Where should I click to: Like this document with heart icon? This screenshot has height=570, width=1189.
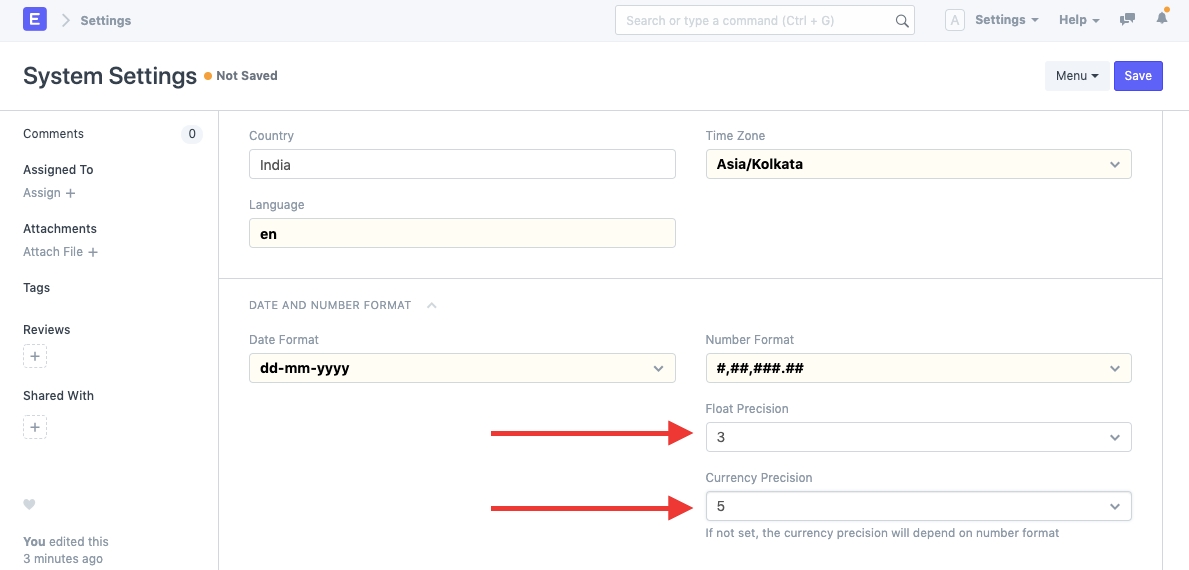tap(30, 504)
